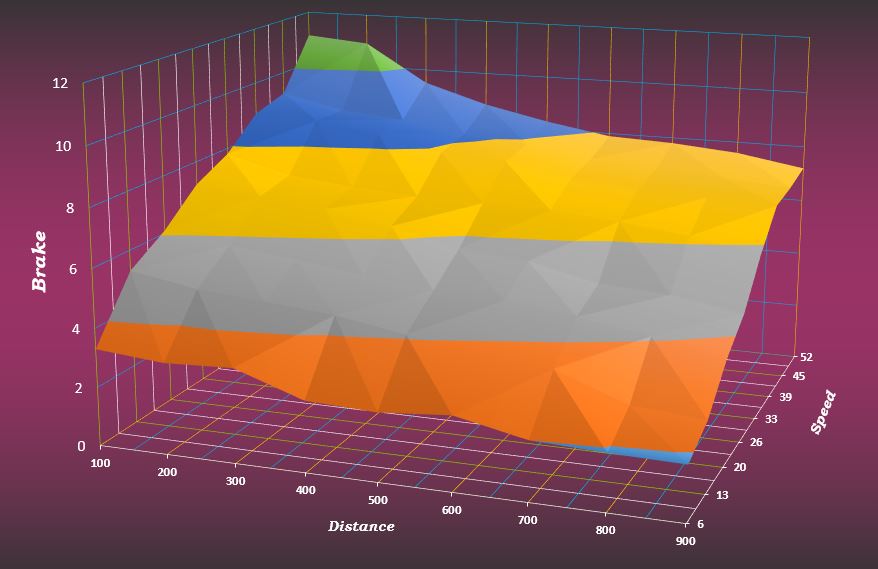Click the 12 label on Brake axis

tap(60, 83)
